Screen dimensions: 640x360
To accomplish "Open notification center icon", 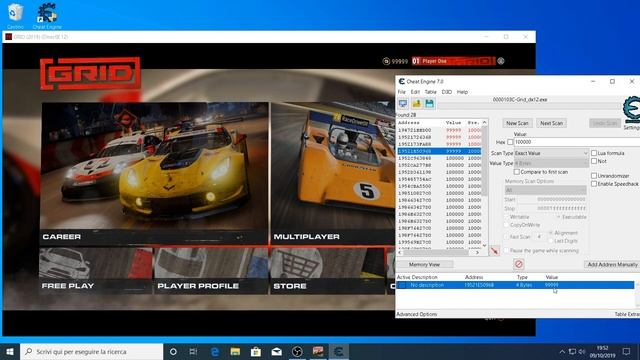I will tap(627, 351).
